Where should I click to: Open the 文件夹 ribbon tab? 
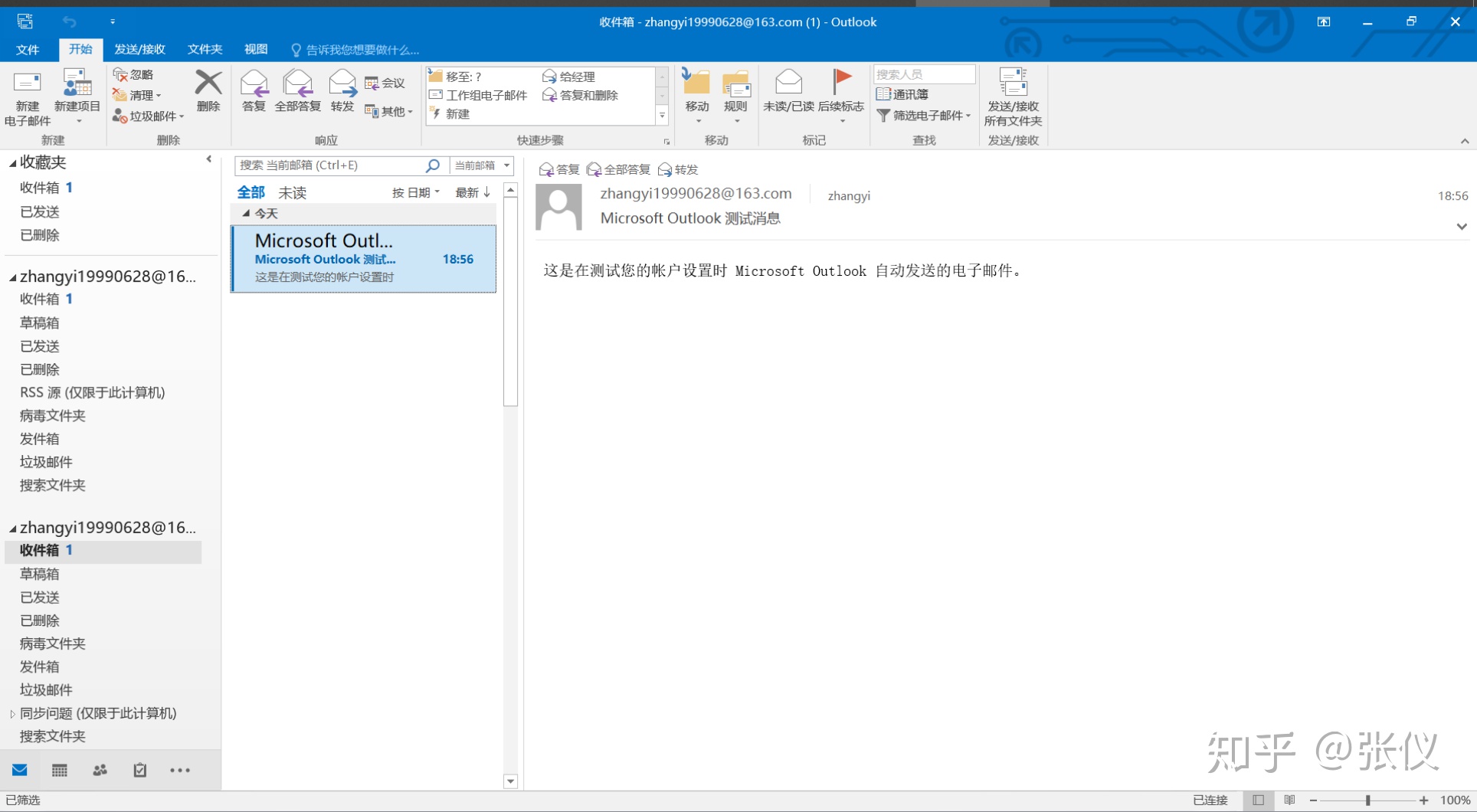205,50
